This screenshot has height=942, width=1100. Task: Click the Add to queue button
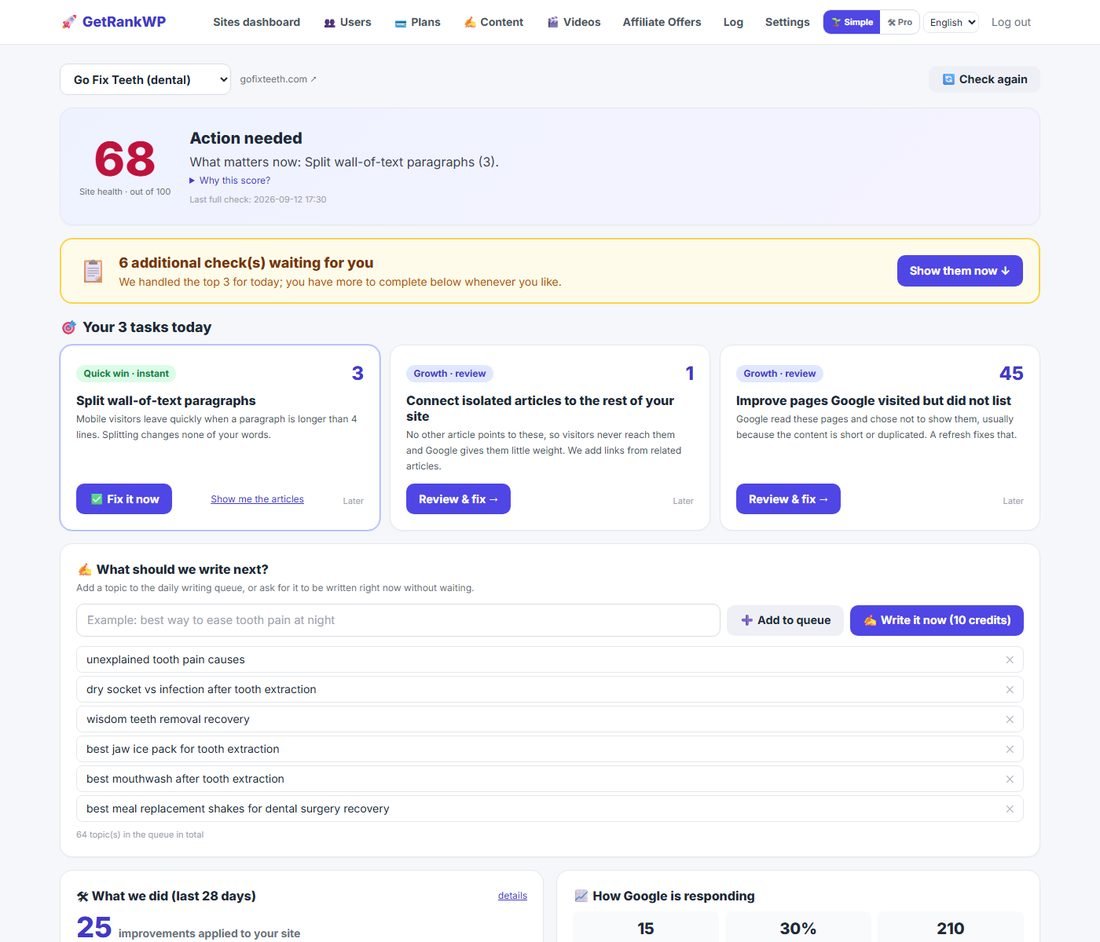[x=785, y=620]
